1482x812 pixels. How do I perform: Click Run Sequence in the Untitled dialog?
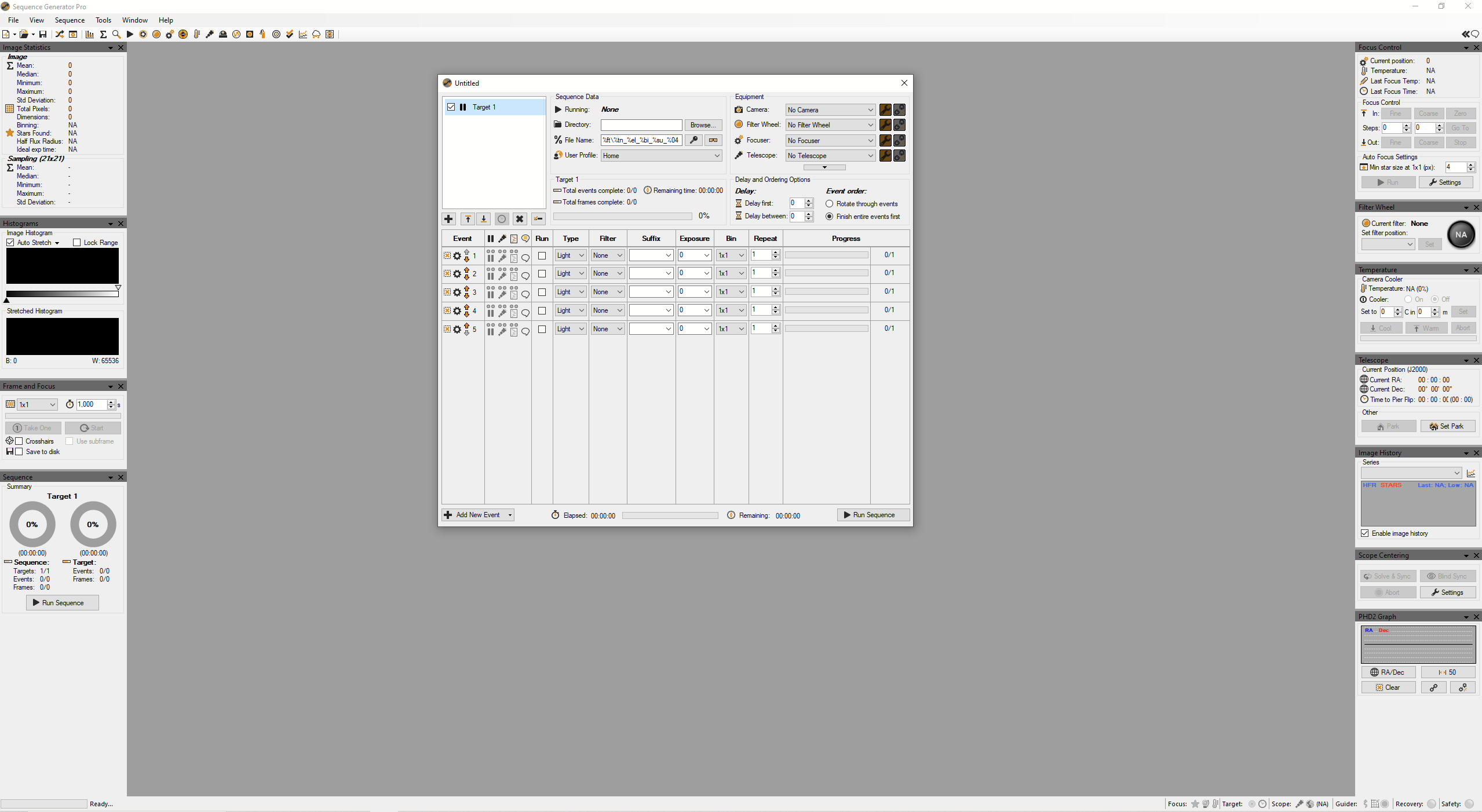point(873,515)
